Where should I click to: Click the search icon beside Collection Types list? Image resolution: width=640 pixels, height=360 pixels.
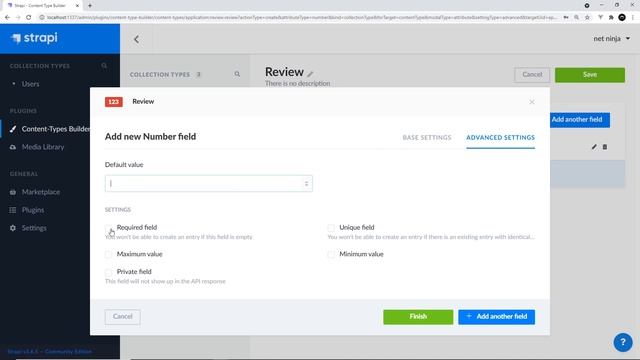pyautogui.click(x=237, y=74)
